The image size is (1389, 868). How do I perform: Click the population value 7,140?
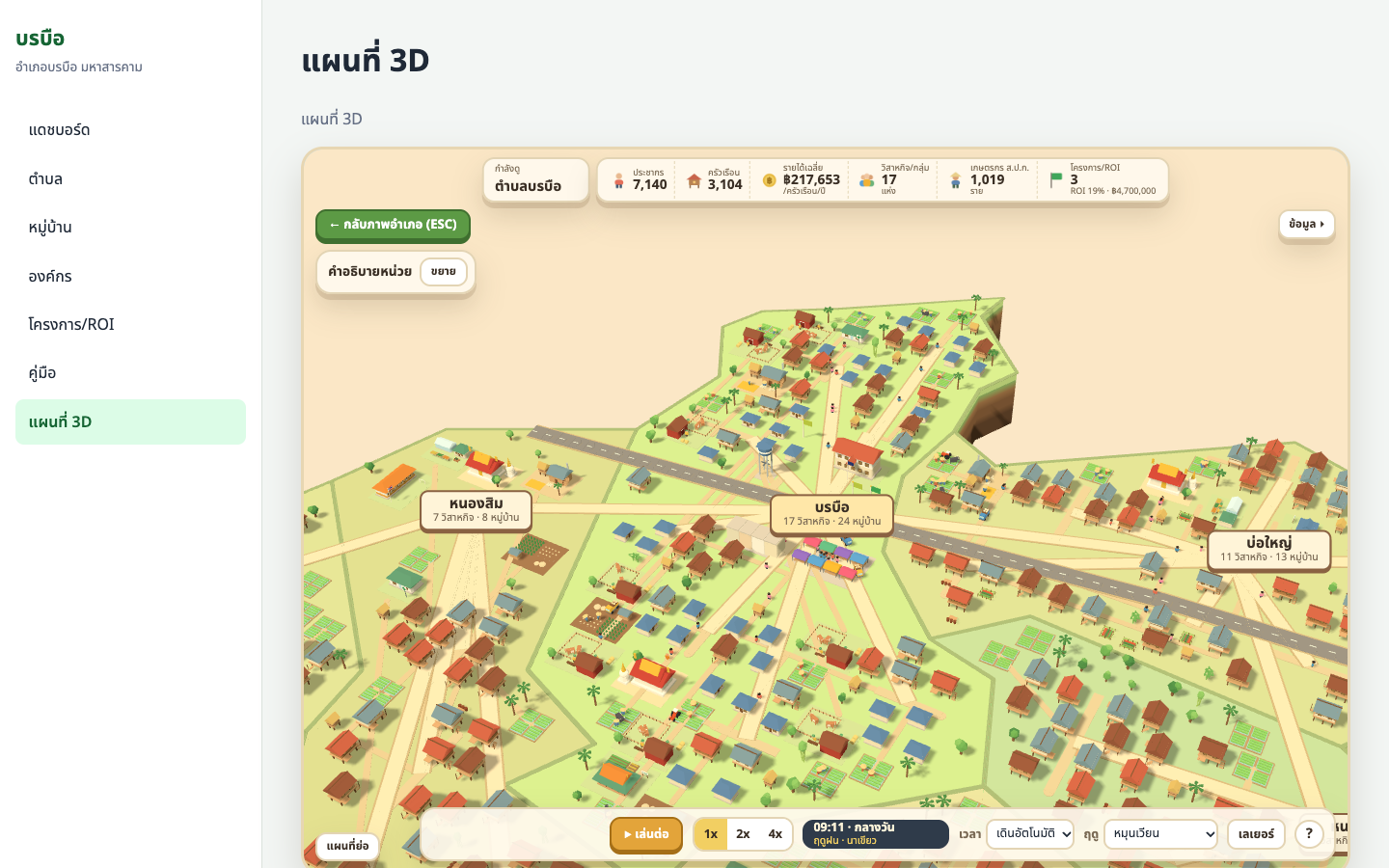[x=650, y=184]
